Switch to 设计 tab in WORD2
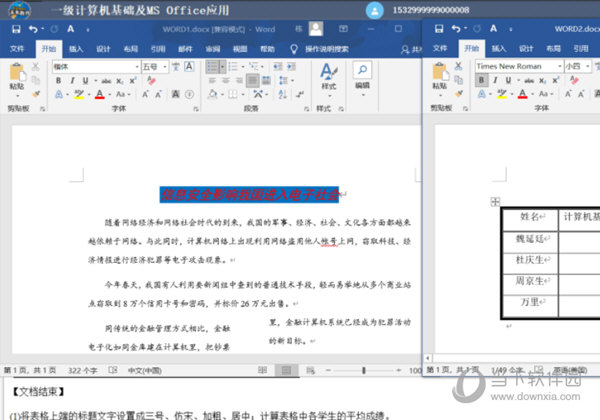This screenshot has width=600, height=420. click(526, 49)
